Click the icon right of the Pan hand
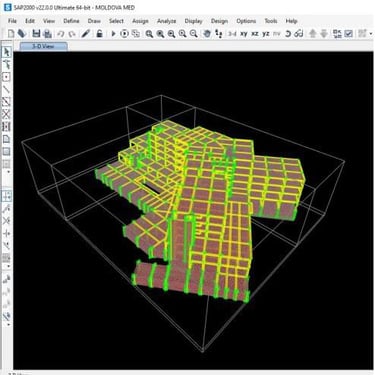Viewport: 375px width, 375px height. (x=219, y=34)
